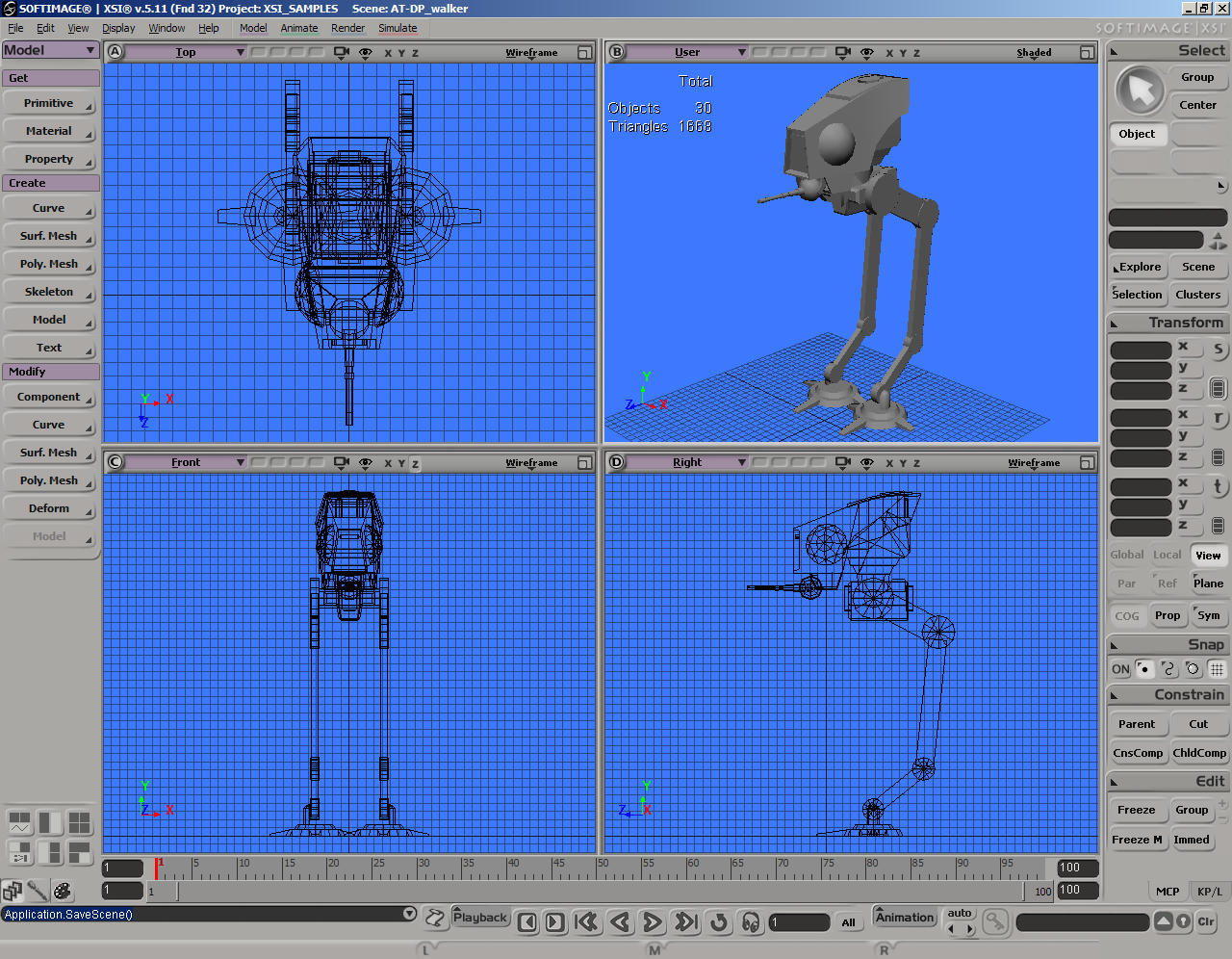
Task: Toggle eye visibility in Top viewport header
Action: tap(366, 53)
